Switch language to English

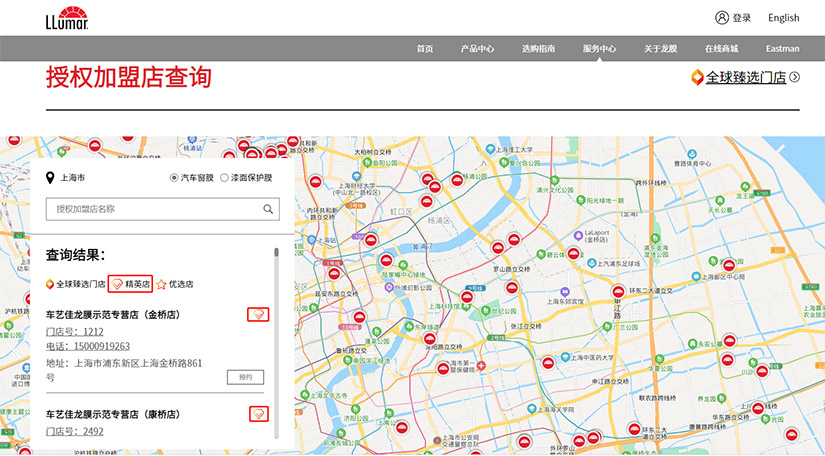point(783,18)
